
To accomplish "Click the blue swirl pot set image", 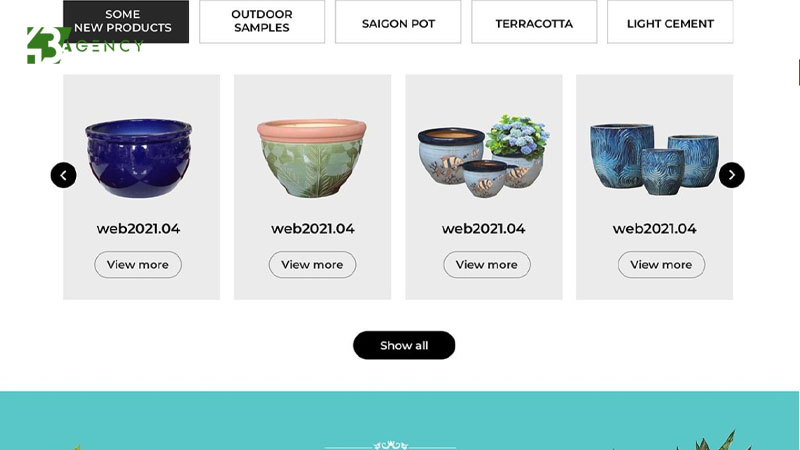I will (x=655, y=159).
